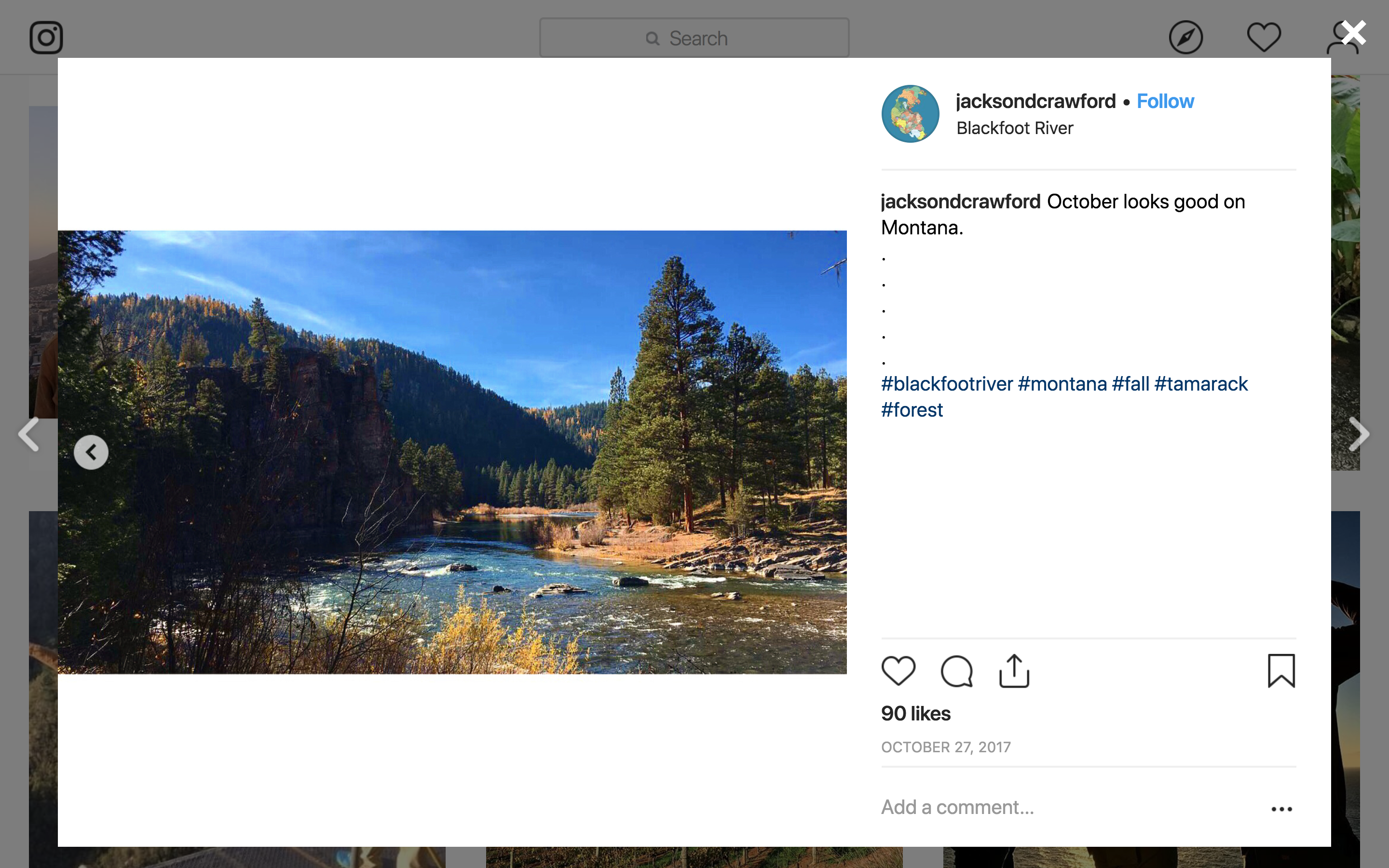Image resolution: width=1389 pixels, height=868 pixels.
Task: Close the post with the X icon
Action: coord(1354,33)
